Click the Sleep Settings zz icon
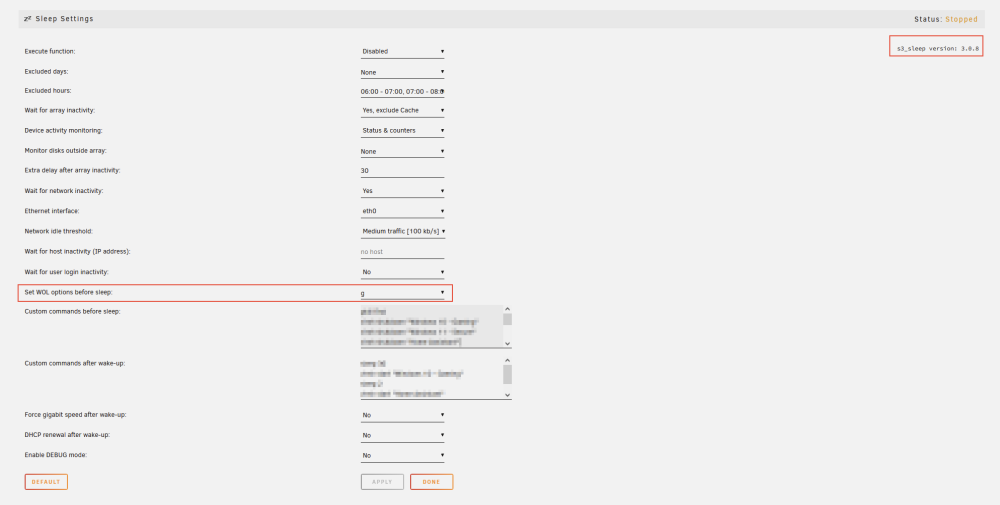 pyautogui.click(x=27, y=18)
